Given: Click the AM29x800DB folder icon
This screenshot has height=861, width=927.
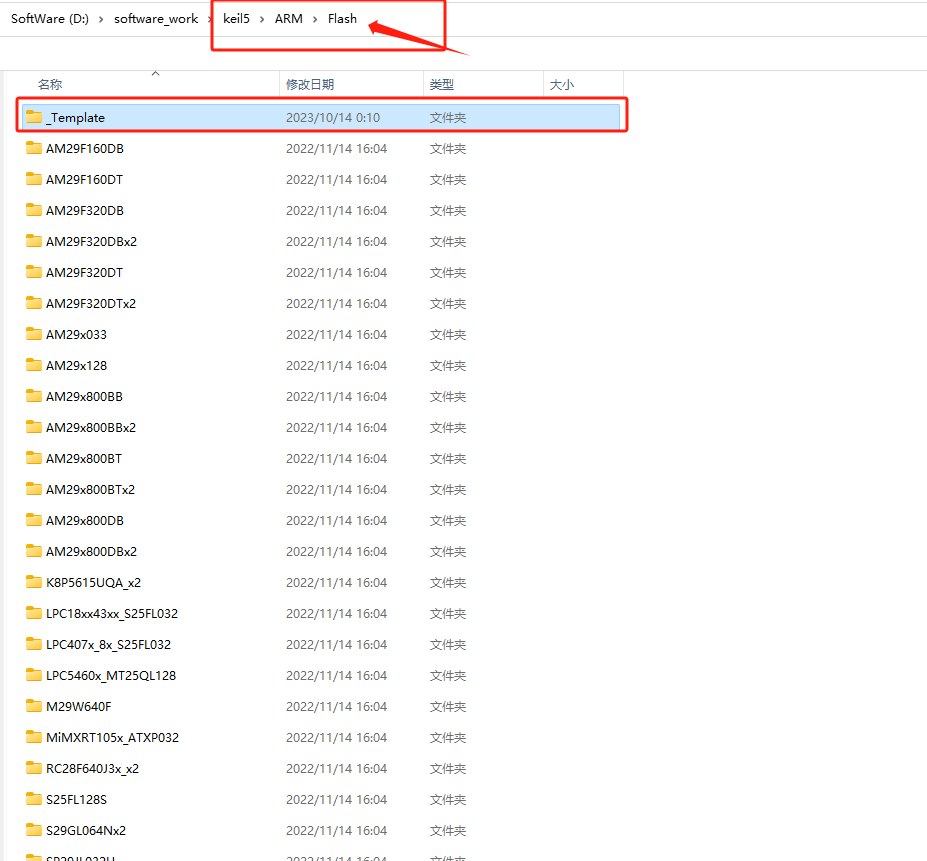Looking at the screenshot, I should tap(34, 520).
